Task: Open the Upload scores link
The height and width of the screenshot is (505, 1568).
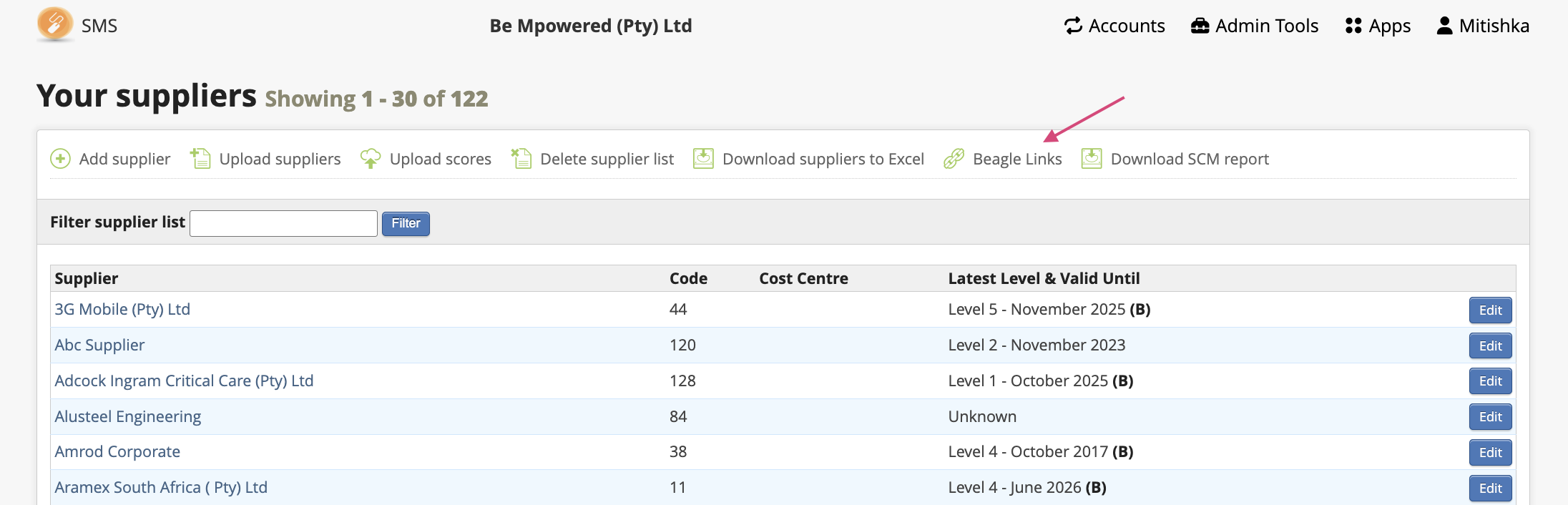Action: (x=441, y=159)
